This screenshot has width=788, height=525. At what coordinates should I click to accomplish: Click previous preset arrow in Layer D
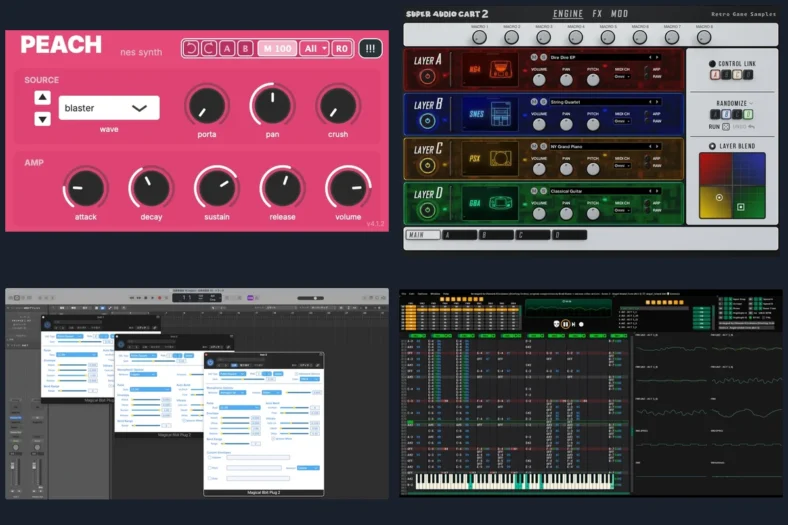coord(650,191)
